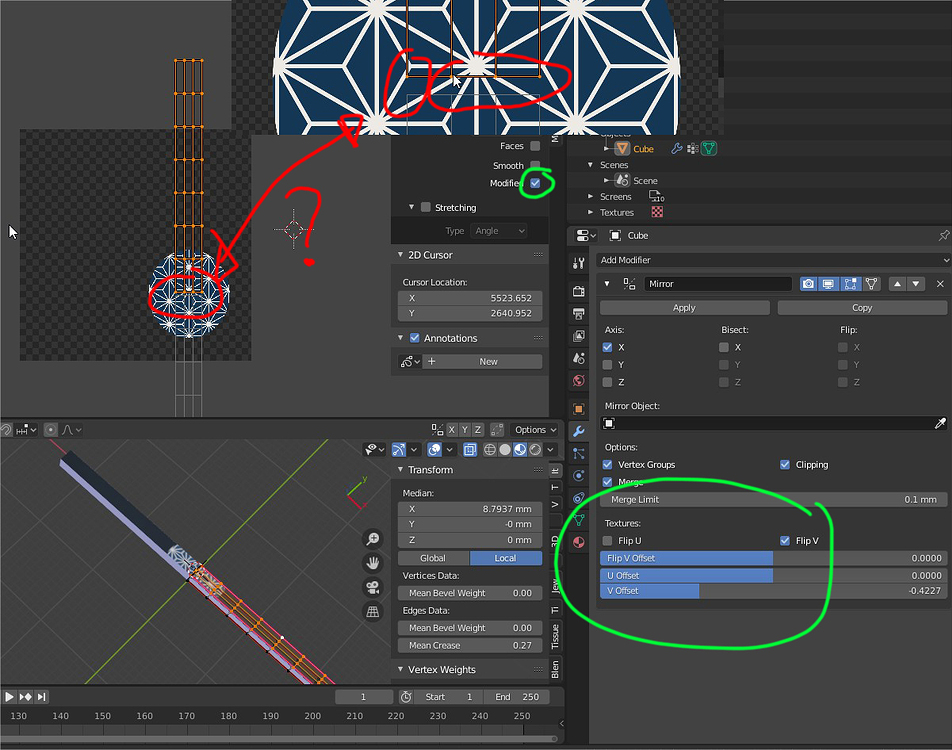This screenshot has height=750, width=952.
Task: Toggle Mirror modifier viewport display icon
Action: coord(828,284)
